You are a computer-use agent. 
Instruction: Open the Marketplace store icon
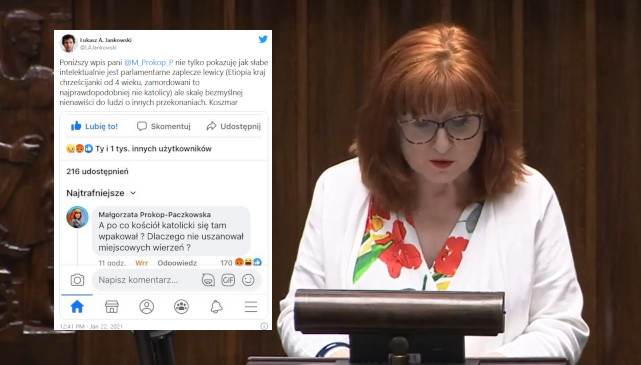point(112,307)
